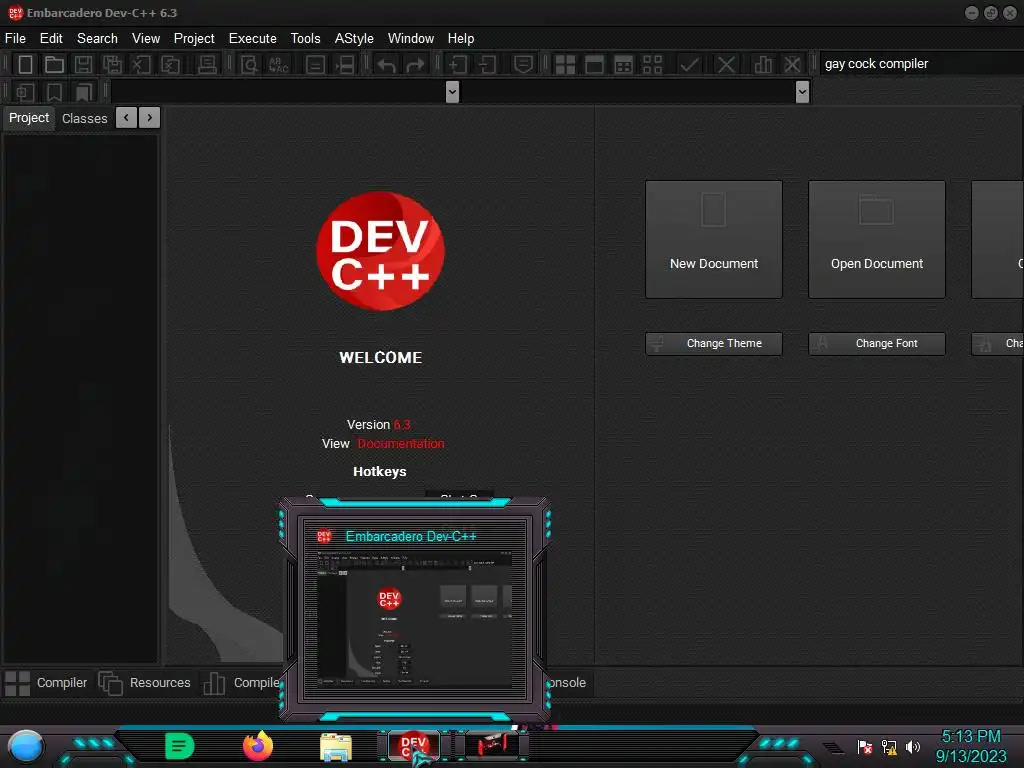
Task: Open the Help menu
Action: [460, 39]
